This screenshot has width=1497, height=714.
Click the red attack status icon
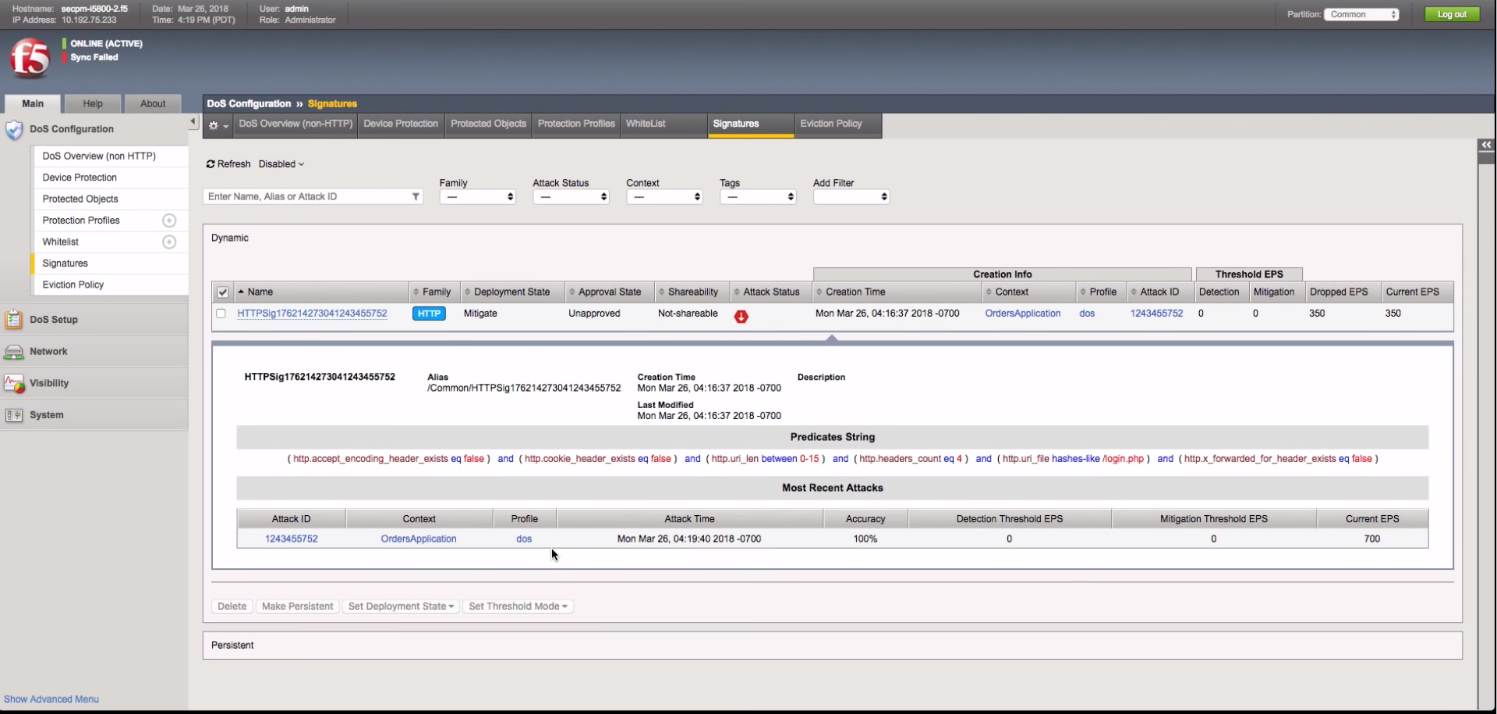tap(741, 316)
